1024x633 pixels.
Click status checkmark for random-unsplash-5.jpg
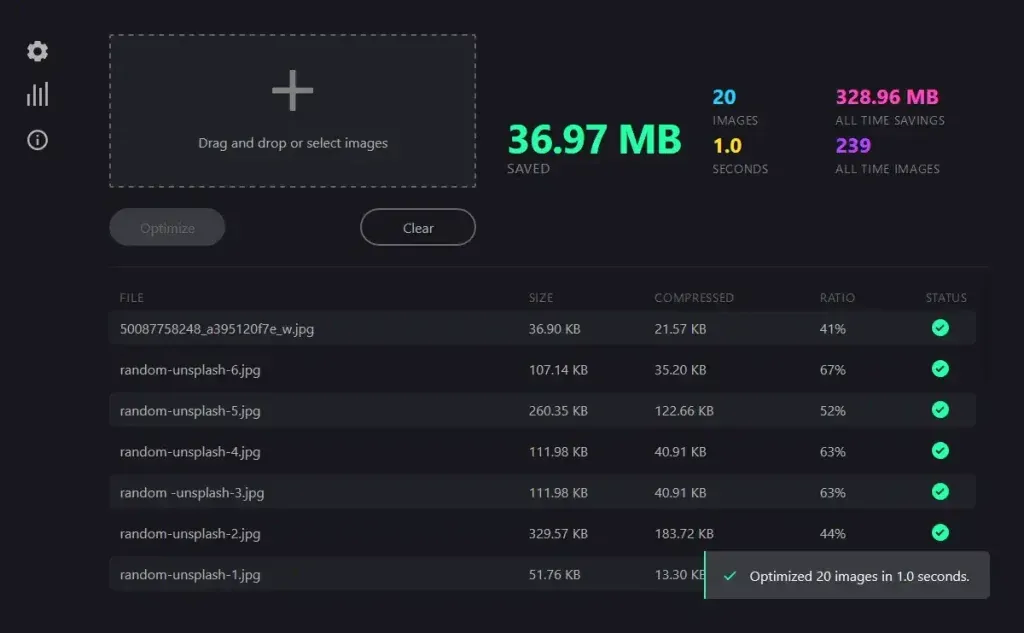940,410
